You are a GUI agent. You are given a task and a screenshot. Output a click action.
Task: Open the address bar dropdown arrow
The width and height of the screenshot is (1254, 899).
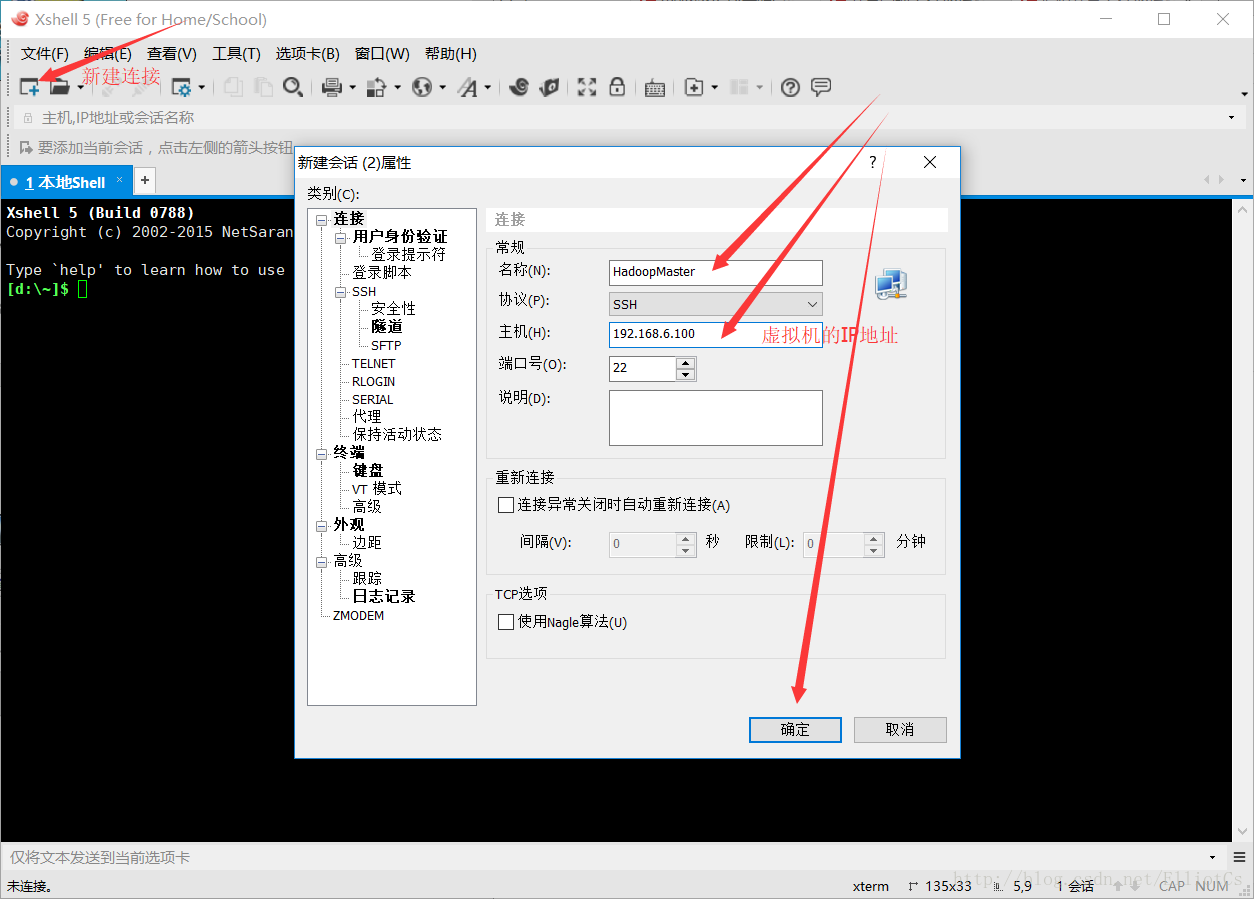(x=1231, y=118)
